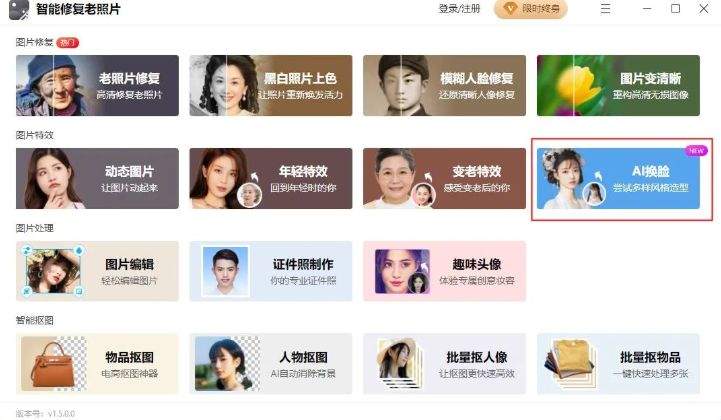Select 变老特效 aging effect tile

[x=444, y=178]
